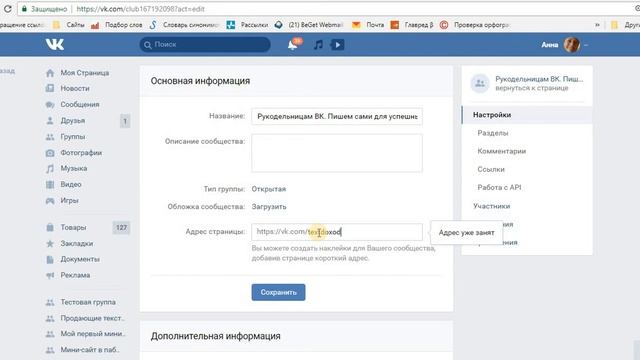Click the browser address bar URL

[x=140, y=9]
